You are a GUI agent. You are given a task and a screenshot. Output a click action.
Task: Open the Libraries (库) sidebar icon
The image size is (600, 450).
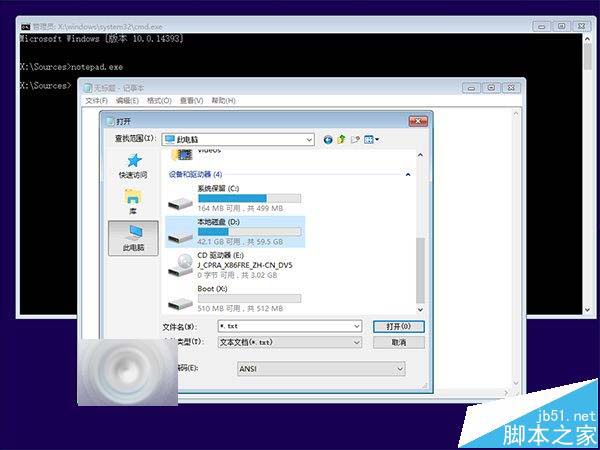[x=132, y=200]
